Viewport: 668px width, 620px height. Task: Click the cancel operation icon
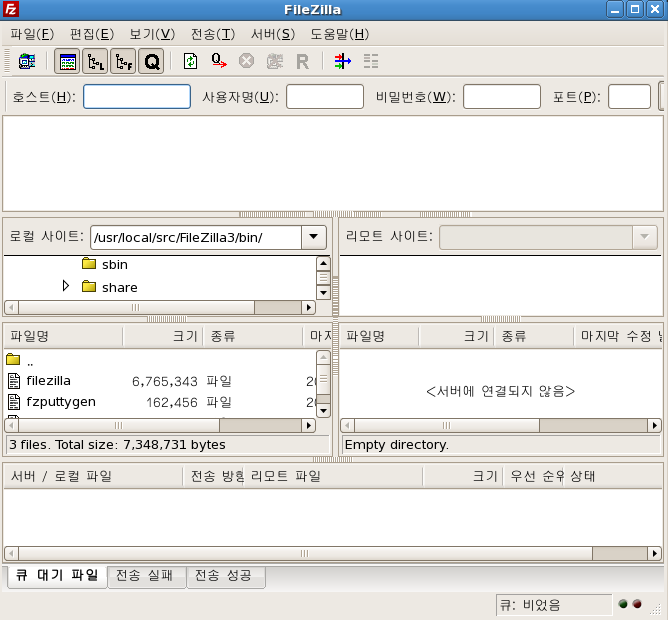coord(246,61)
